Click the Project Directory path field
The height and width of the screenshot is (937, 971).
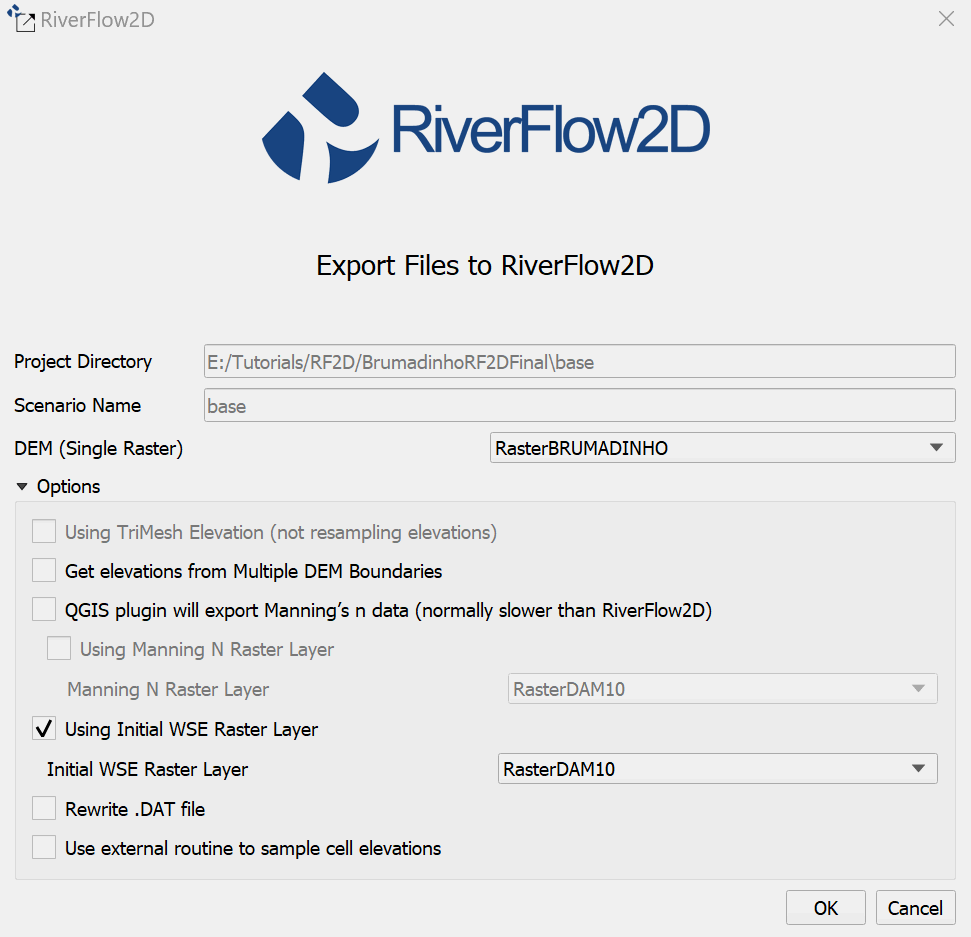pos(579,362)
